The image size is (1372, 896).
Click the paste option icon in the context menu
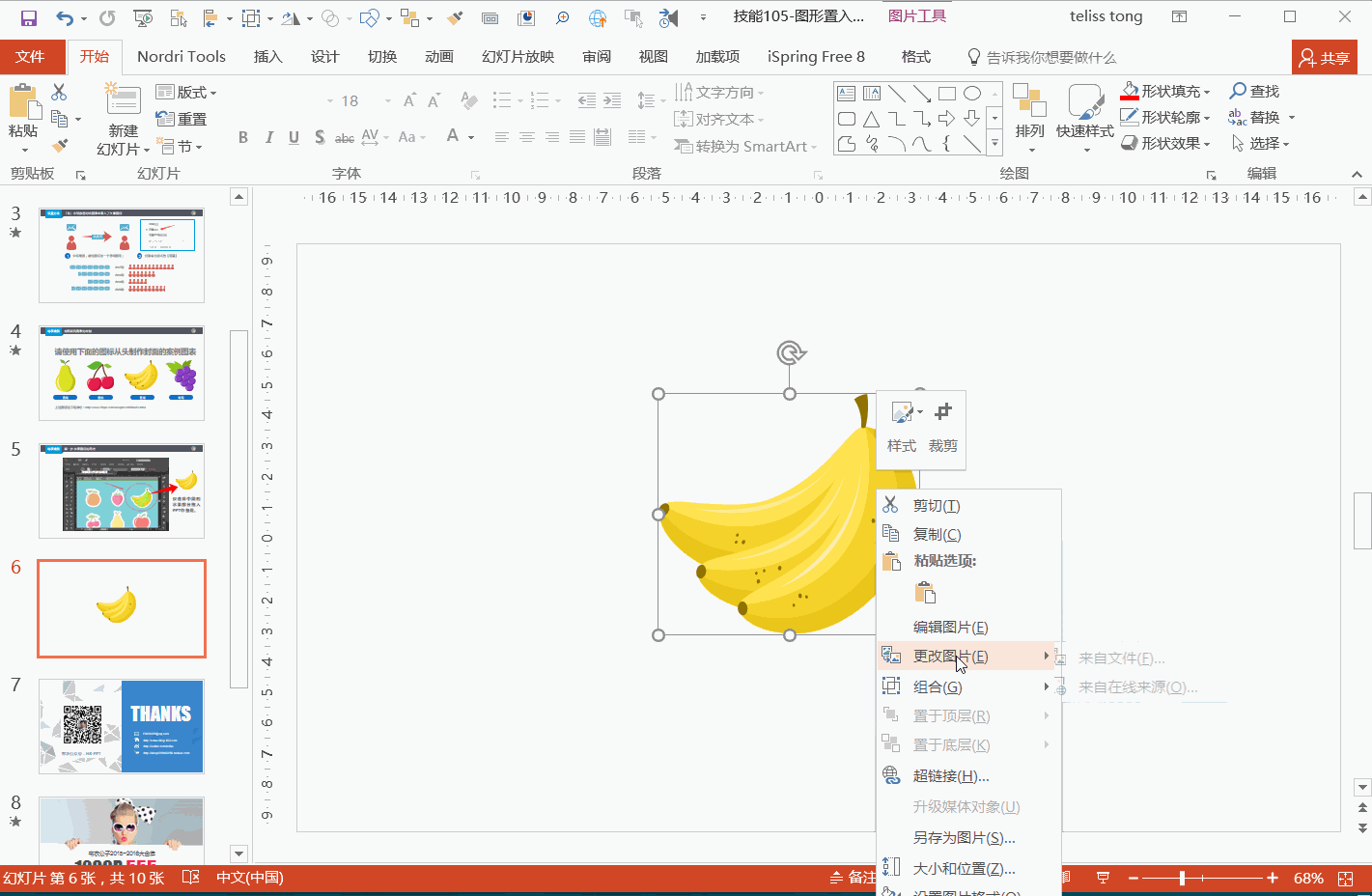[925, 593]
